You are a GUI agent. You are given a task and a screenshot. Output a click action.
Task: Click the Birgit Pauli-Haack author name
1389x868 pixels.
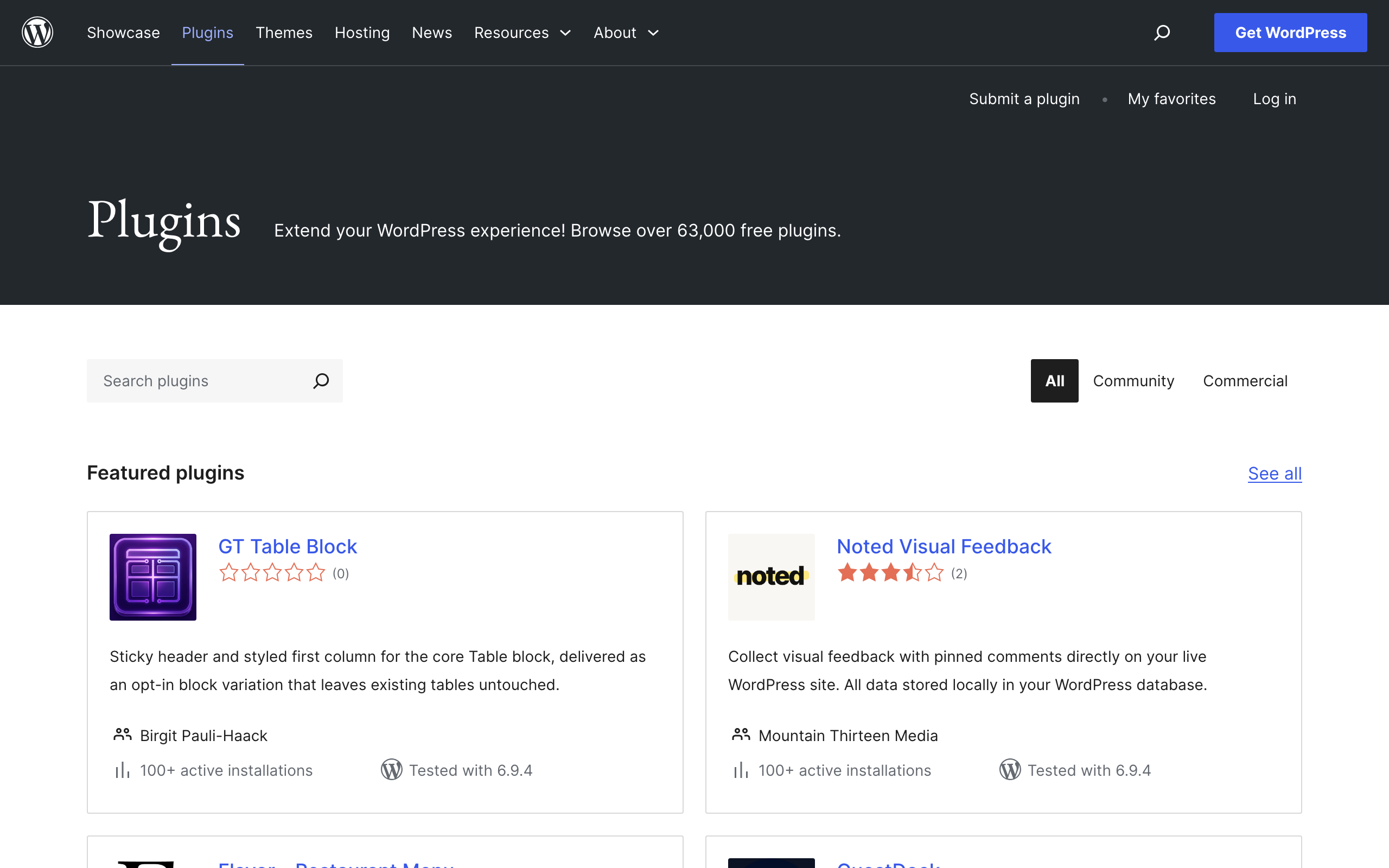coord(204,736)
